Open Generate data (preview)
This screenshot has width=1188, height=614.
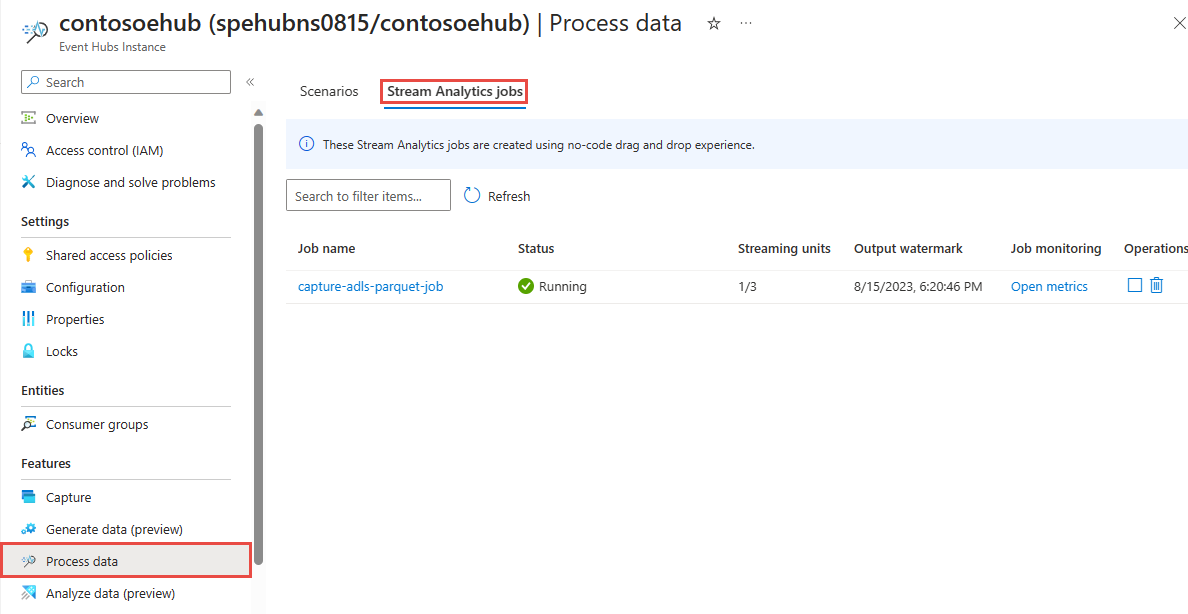114,529
